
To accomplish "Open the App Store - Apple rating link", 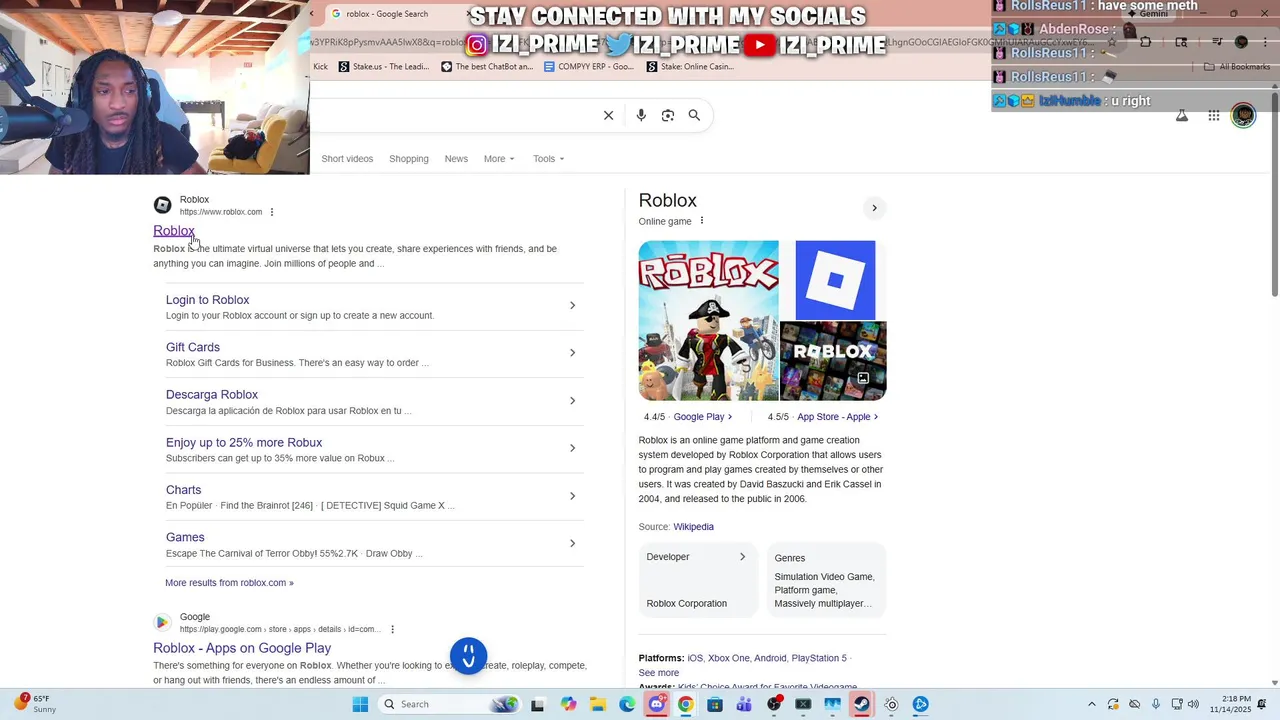I will (837, 417).
